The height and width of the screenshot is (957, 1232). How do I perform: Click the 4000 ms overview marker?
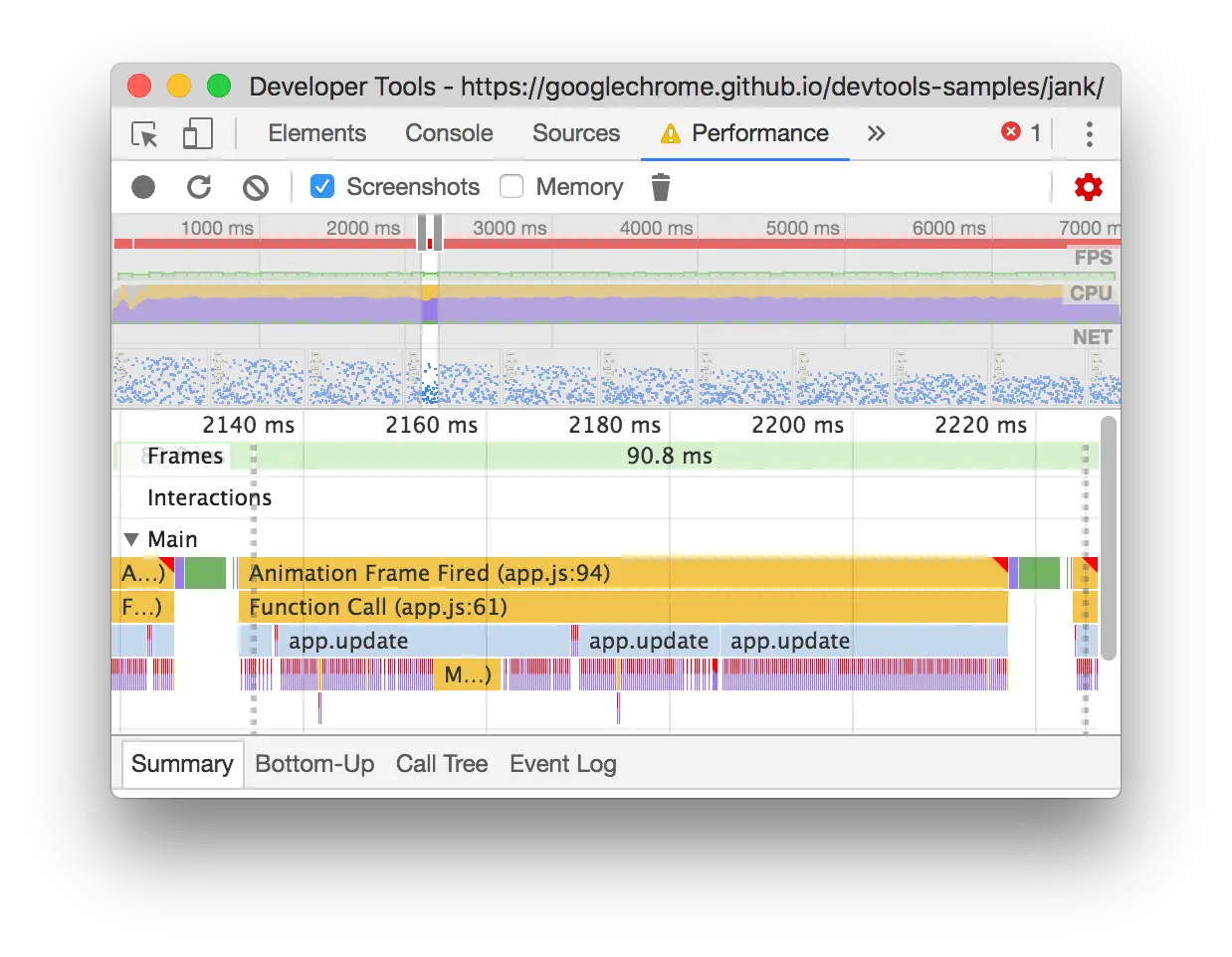[656, 228]
